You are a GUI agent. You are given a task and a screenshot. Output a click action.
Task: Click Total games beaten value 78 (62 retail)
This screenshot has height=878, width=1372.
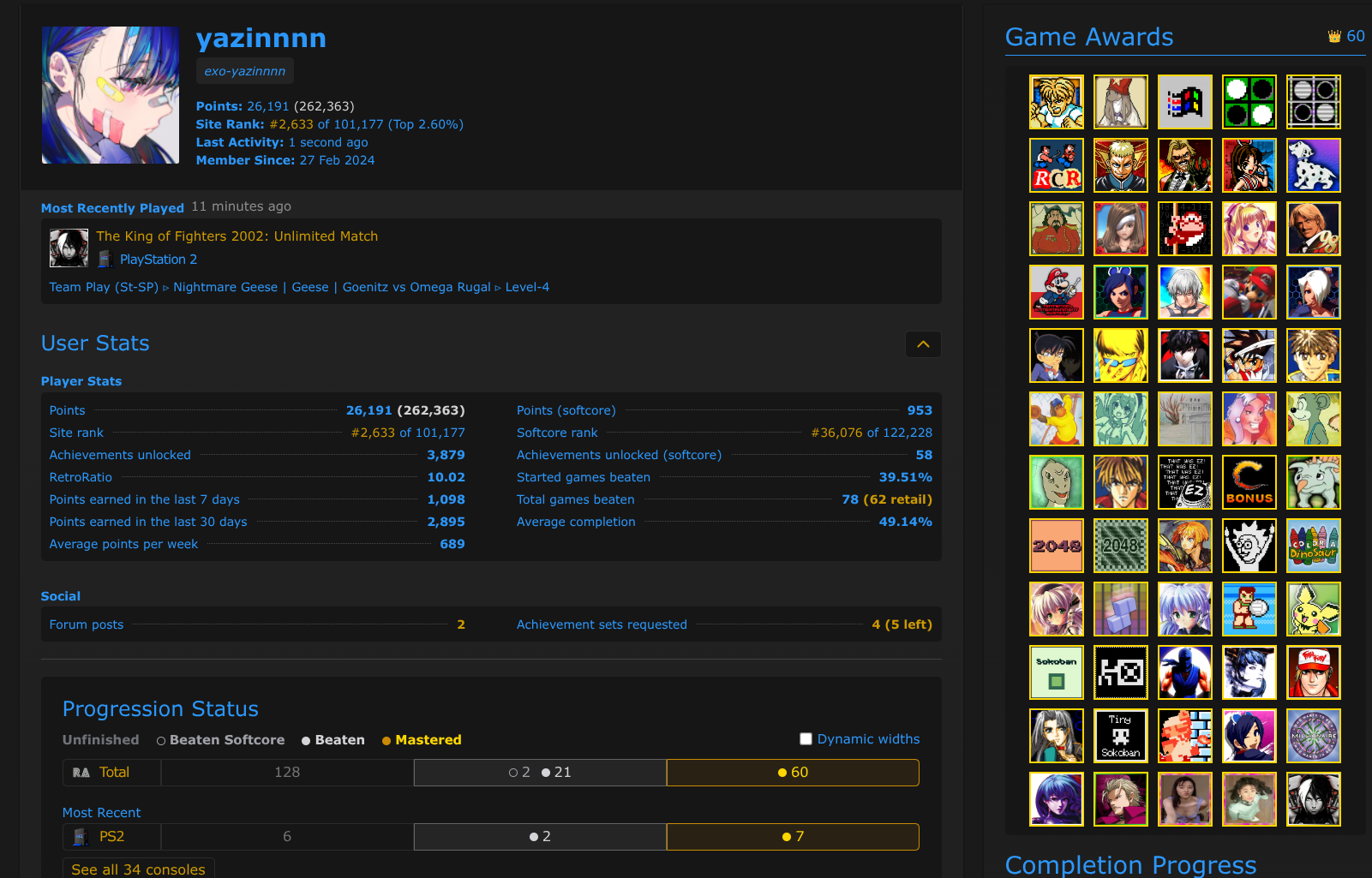887,499
